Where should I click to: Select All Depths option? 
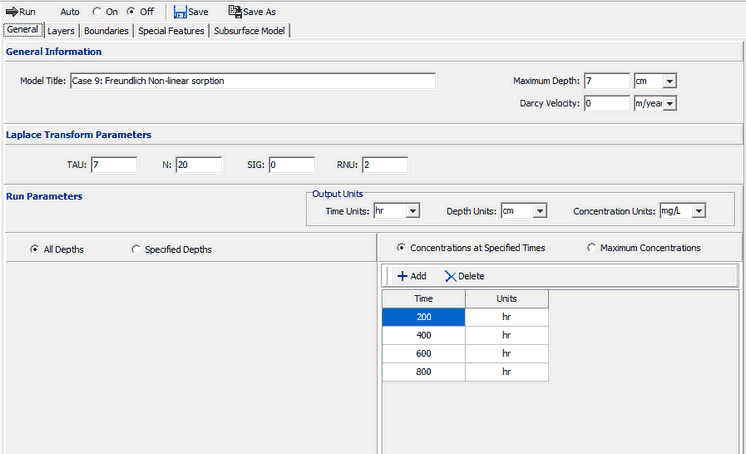(x=34, y=249)
